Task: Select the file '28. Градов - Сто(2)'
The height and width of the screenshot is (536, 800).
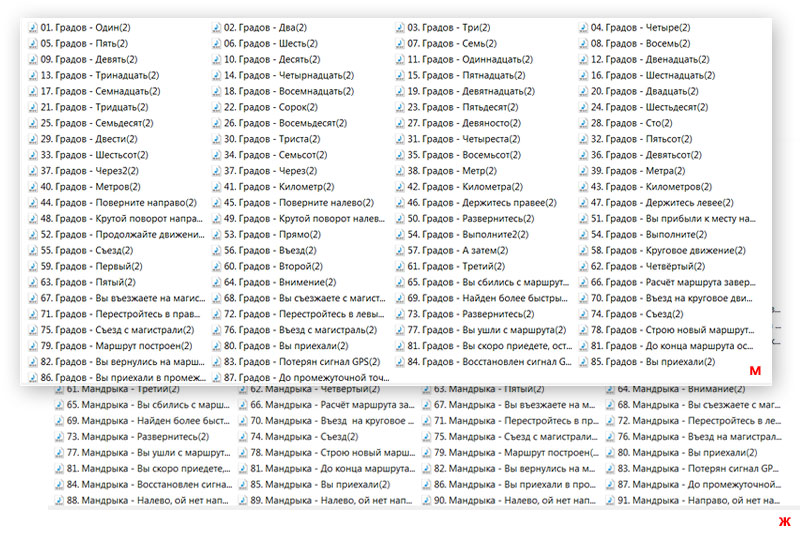Action: (626, 123)
